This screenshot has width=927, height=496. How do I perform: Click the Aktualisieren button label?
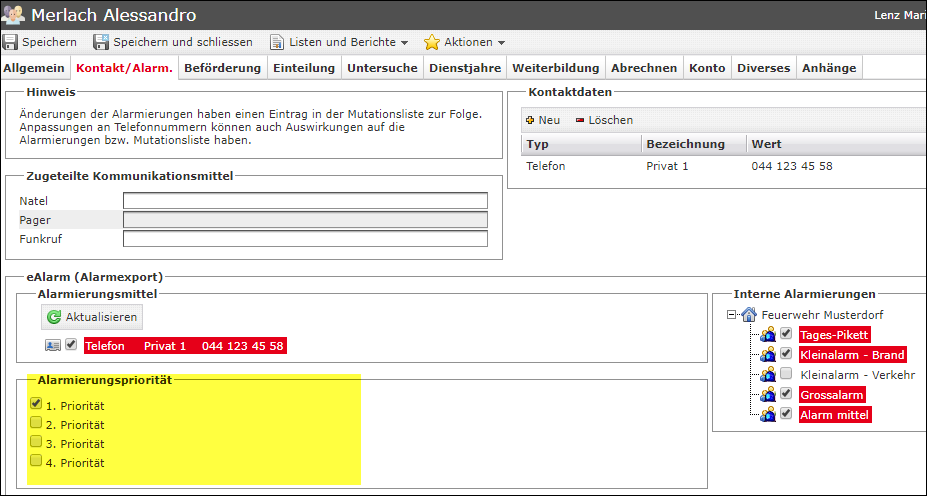[101, 317]
